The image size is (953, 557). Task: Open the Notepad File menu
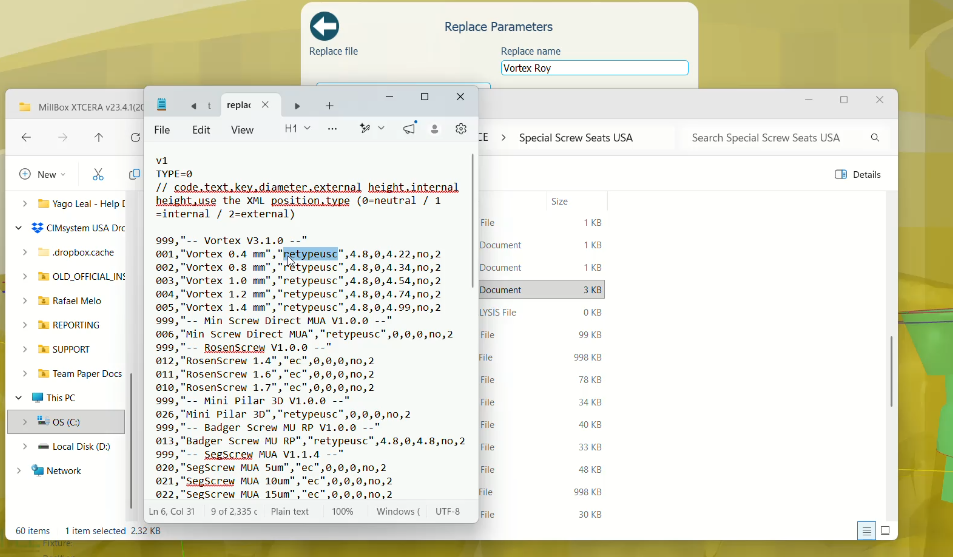162,130
